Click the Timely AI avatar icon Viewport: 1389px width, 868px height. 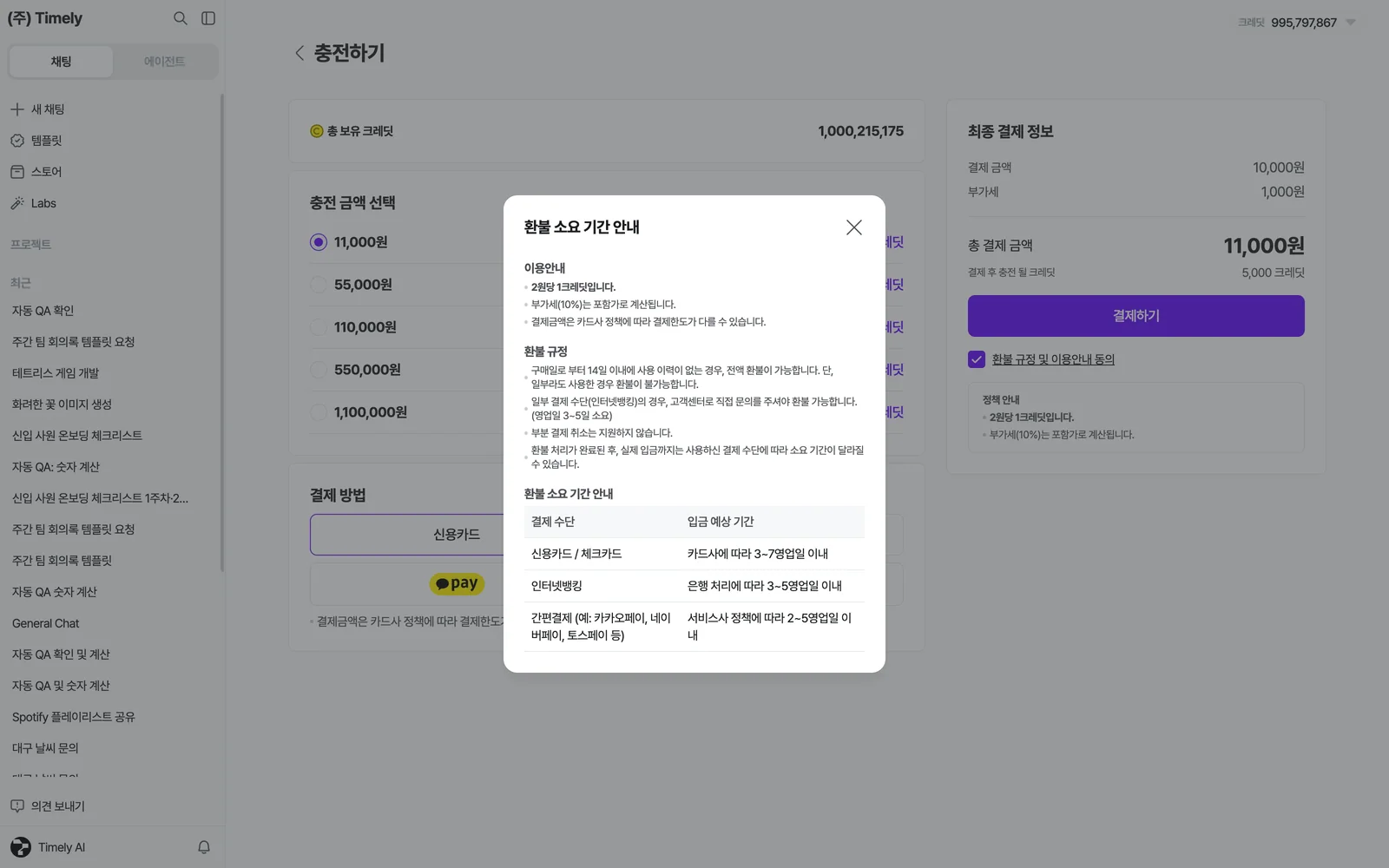point(21,847)
